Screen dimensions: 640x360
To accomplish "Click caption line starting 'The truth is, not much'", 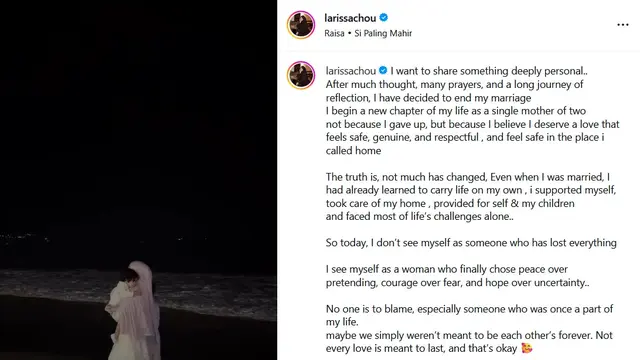I will [x=468, y=177].
